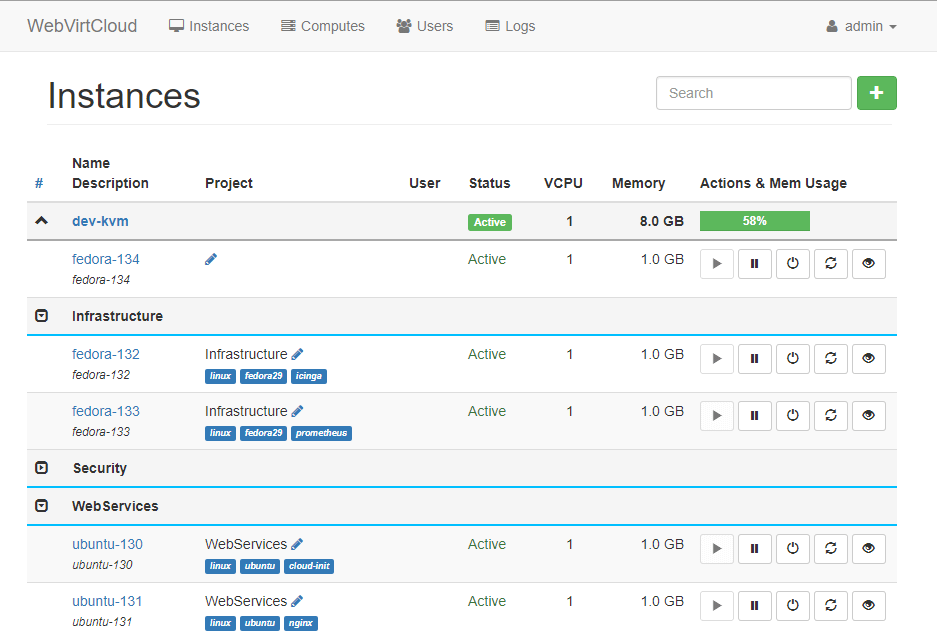Click the dev-kvm 58% memory usage bar

click(x=754, y=221)
